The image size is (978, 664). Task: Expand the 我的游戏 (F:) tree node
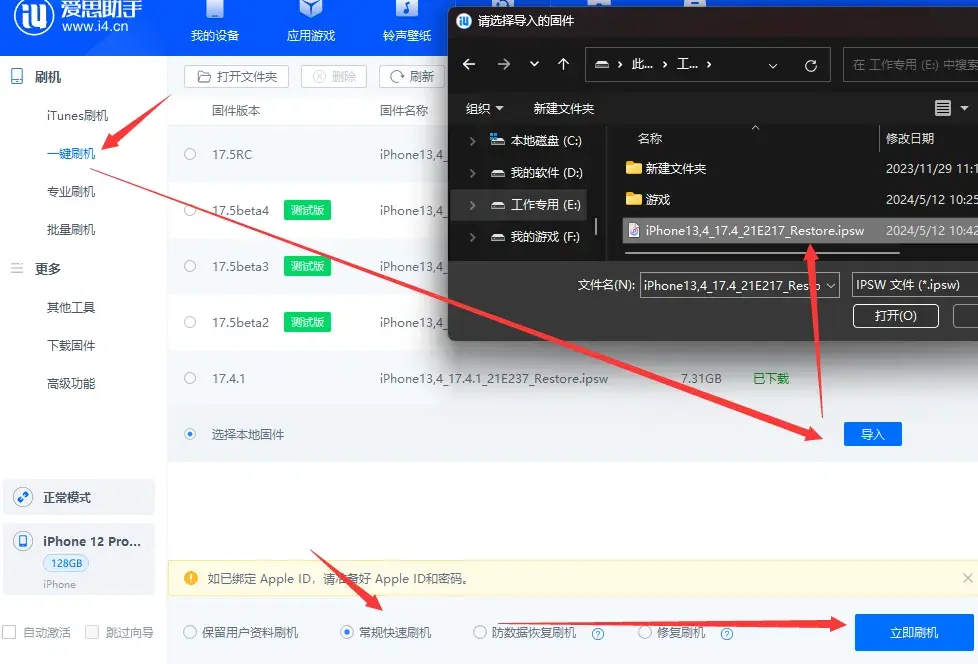(472, 237)
